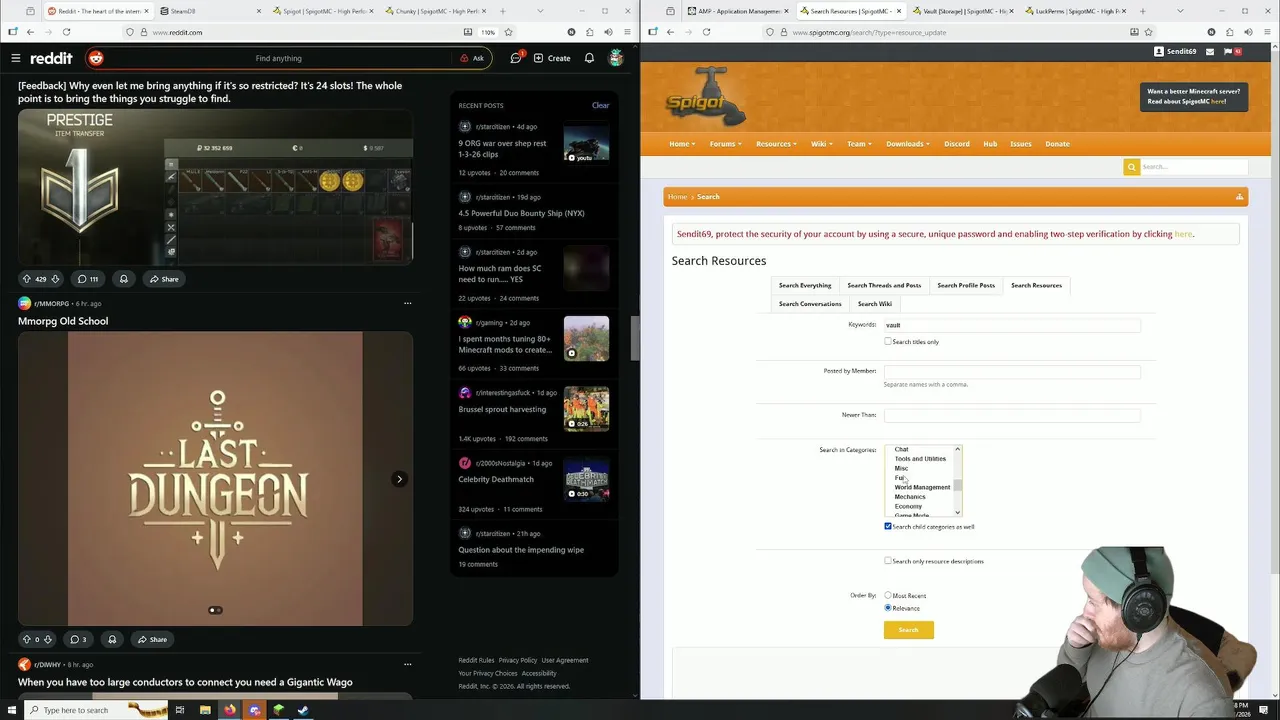Switch to LuckPerms SpigotMC browser tab
The image size is (1280, 720).
point(1074,11)
